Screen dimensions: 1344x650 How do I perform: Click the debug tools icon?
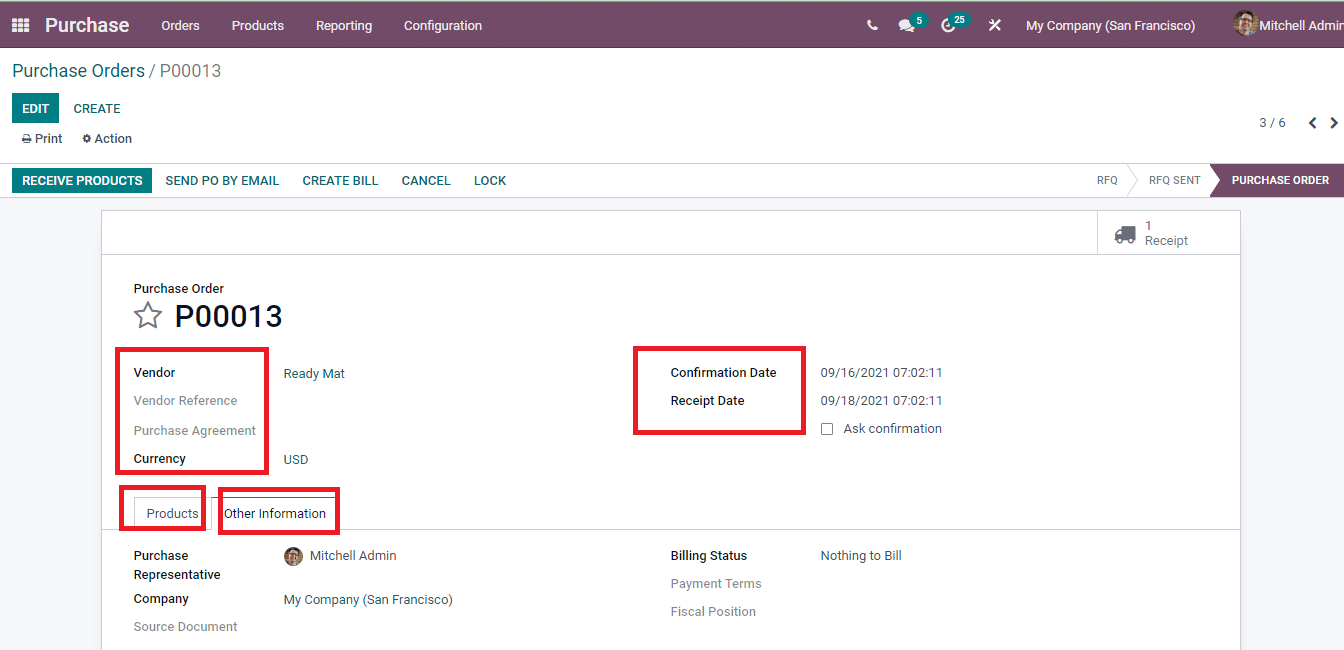(x=994, y=26)
